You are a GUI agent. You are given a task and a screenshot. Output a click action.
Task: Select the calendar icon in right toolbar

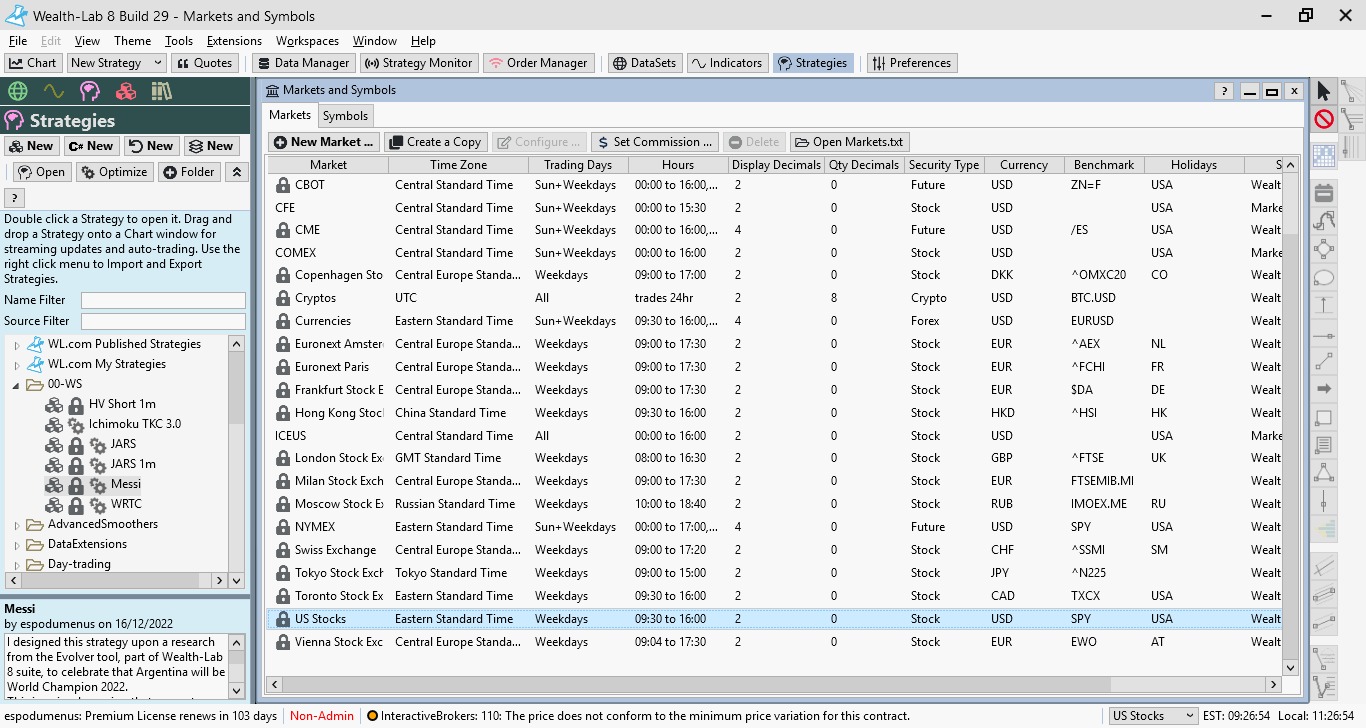click(1324, 193)
